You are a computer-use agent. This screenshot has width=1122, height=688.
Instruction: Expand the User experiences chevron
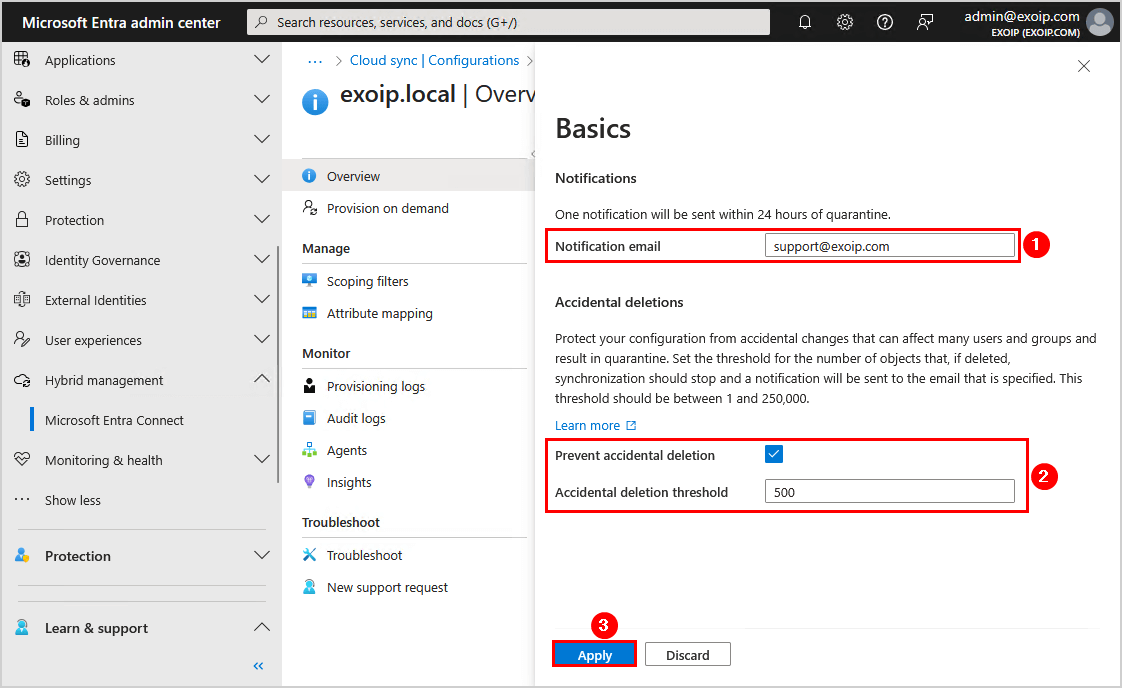(262, 339)
